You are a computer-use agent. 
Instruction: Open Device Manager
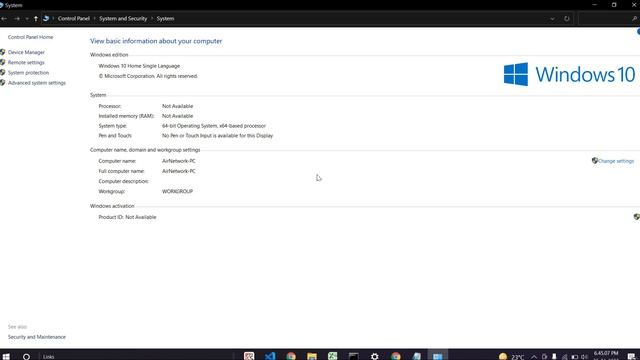pos(27,52)
